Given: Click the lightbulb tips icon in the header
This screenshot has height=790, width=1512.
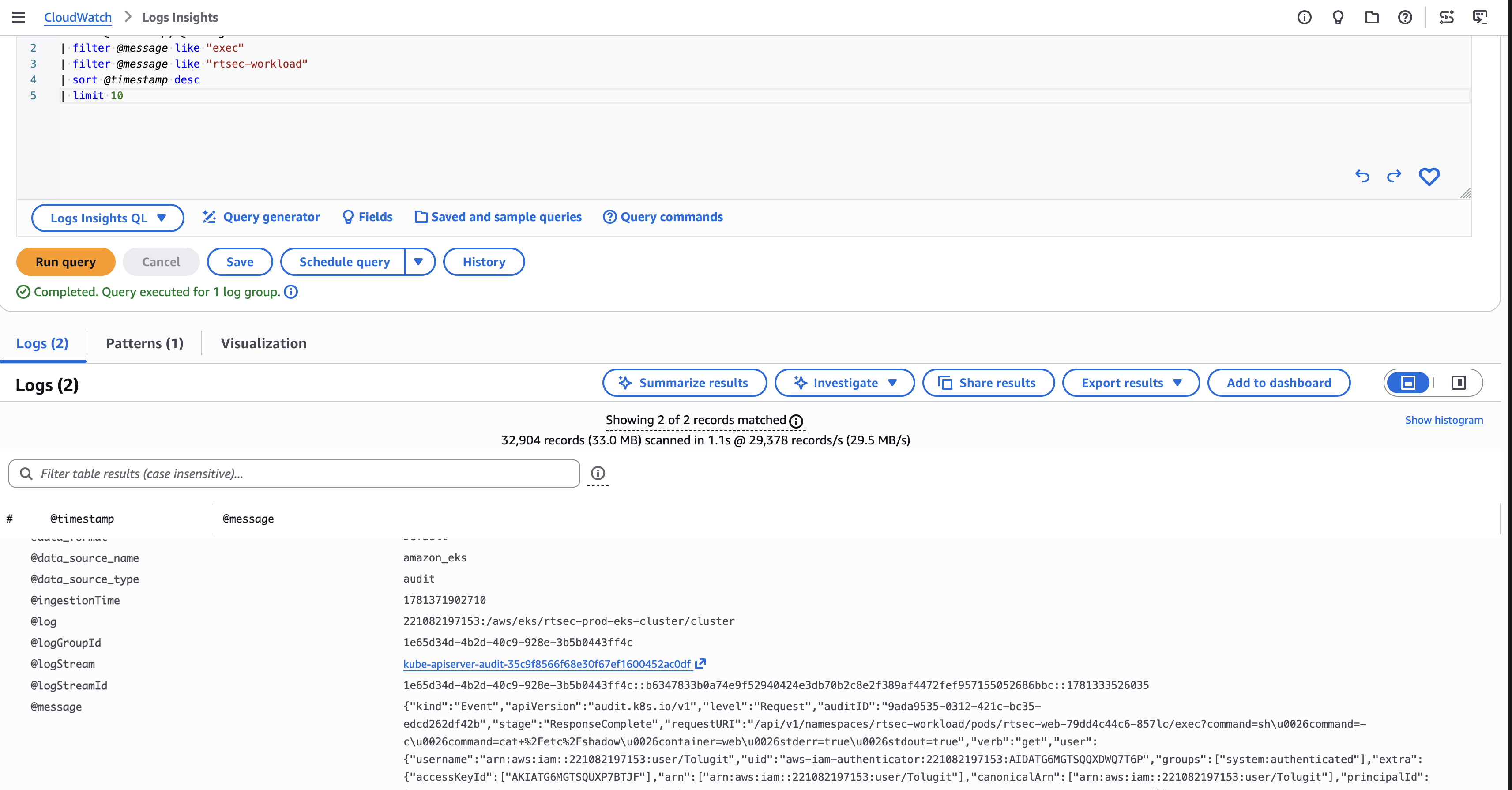Looking at the screenshot, I should coord(1338,18).
